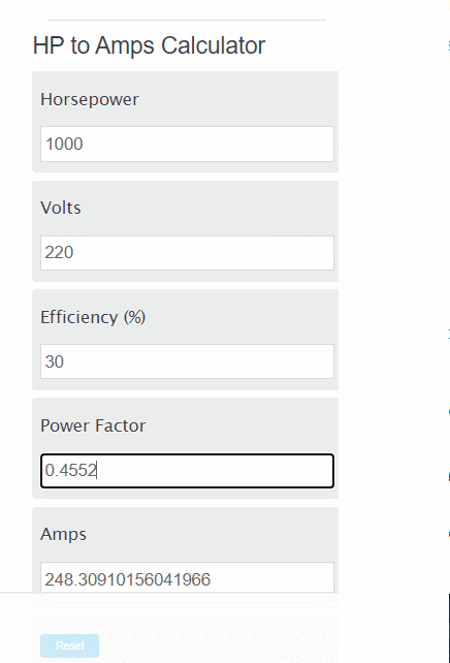Focus the Horsepower input field
Screen dimensions: 450x663
click(x=187, y=144)
